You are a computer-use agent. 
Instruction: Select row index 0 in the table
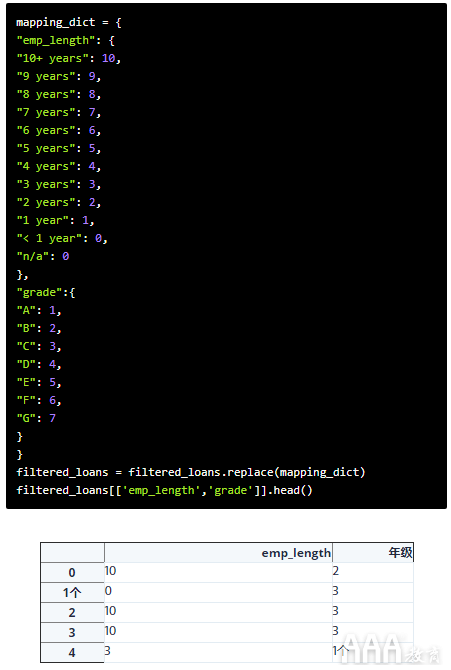coord(72,573)
